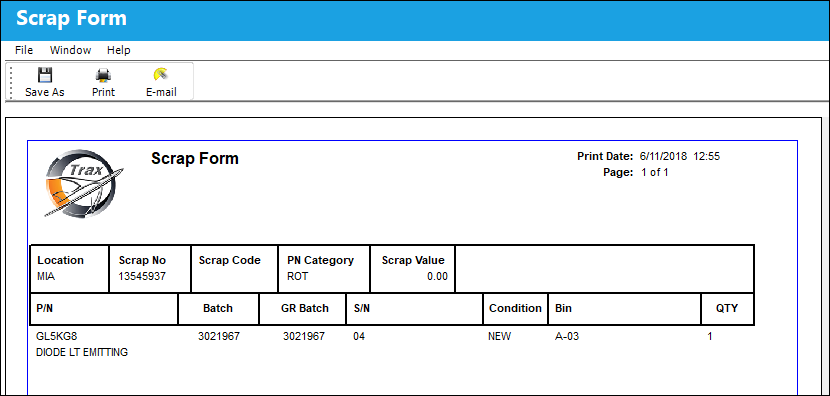
Task: Select the Scrap No value 13545937
Action: click(x=142, y=276)
